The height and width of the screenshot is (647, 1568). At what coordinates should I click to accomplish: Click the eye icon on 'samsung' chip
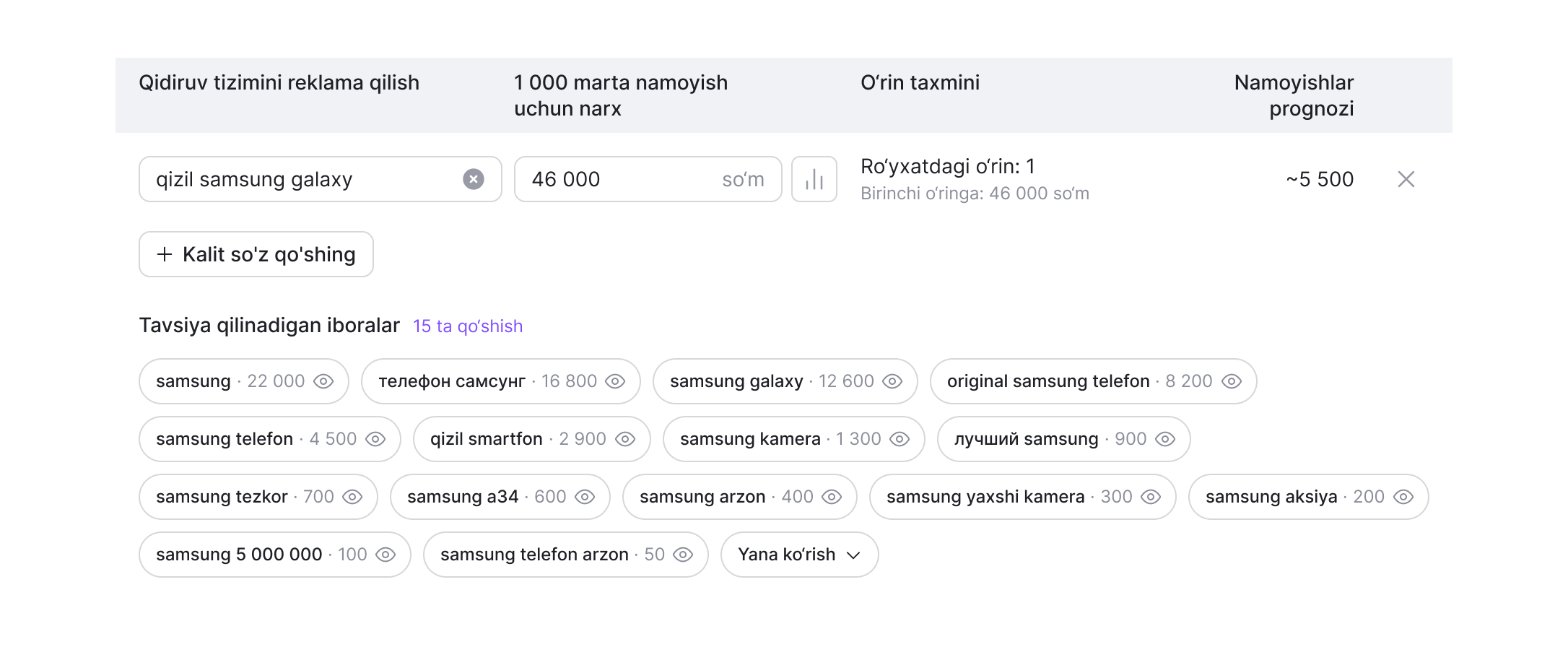click(323, 381)
